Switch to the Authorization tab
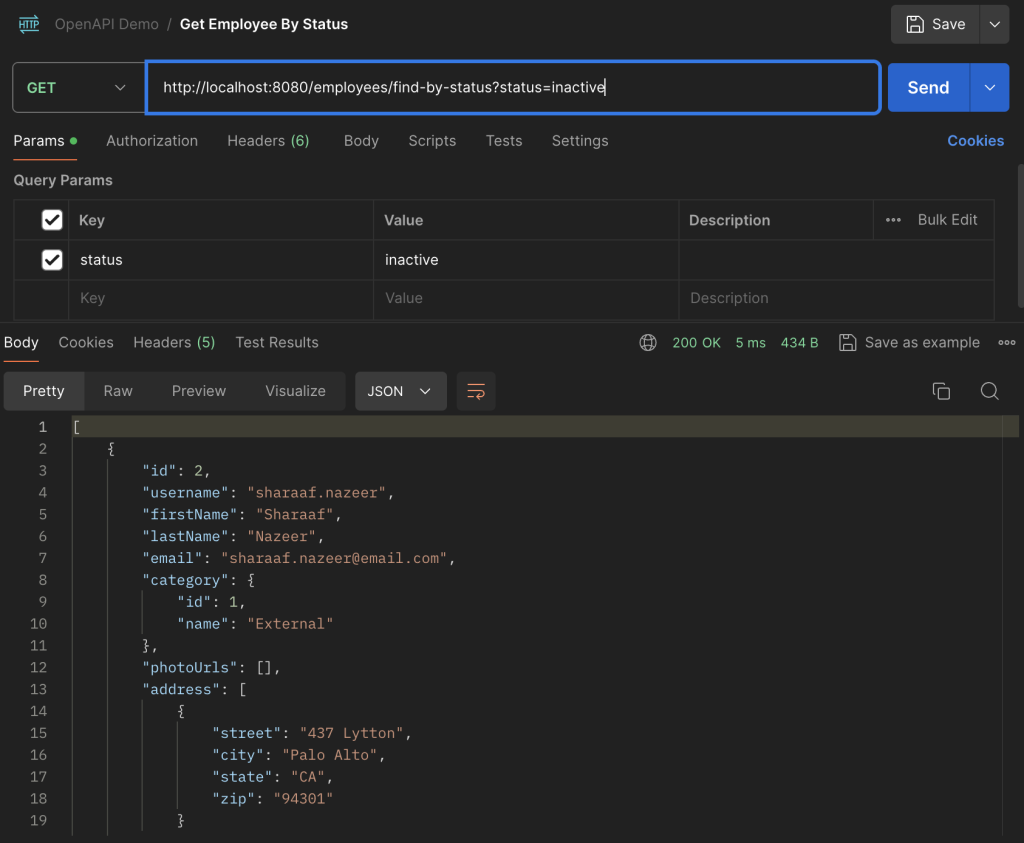Screen dimensions: 1024x843 pos(152,141)
